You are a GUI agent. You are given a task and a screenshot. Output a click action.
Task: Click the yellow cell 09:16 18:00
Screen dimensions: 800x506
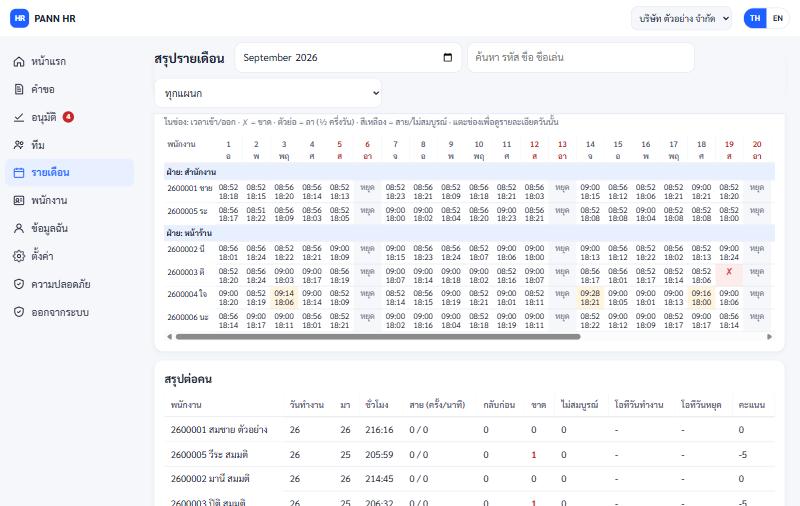(702, 298)
